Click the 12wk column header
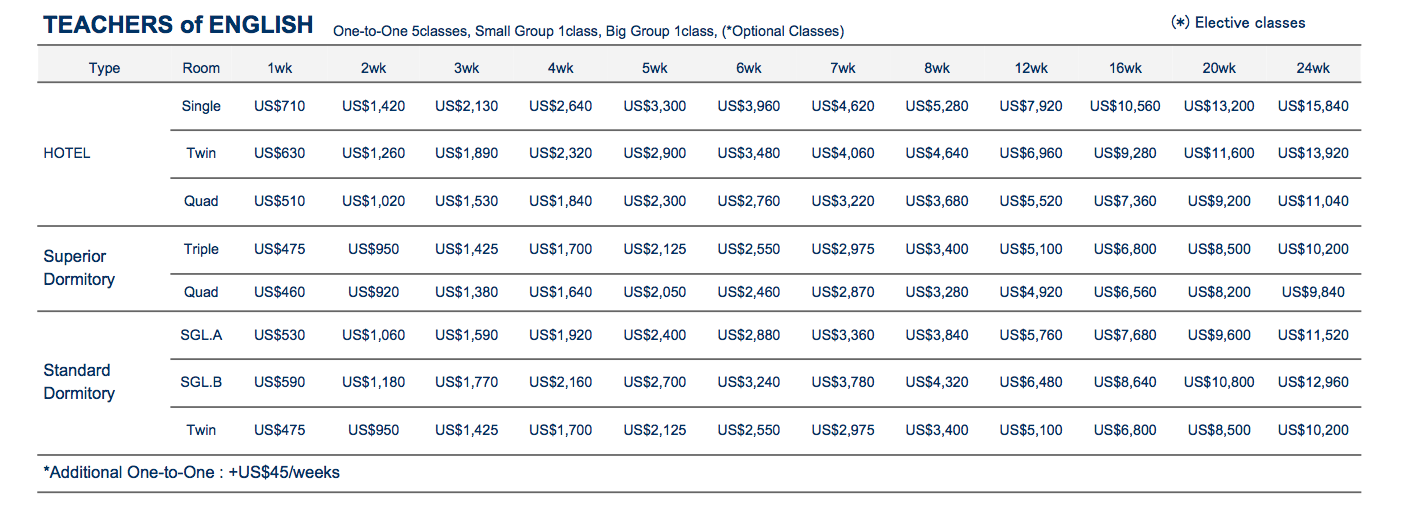The image size is (1412, 510). click(x=1031, y=68)
